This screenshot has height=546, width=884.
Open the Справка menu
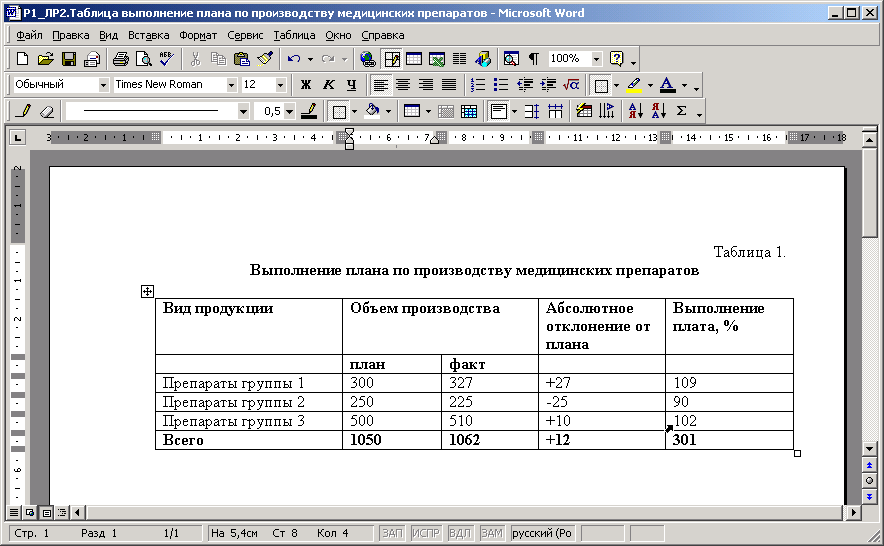(383, 35)
